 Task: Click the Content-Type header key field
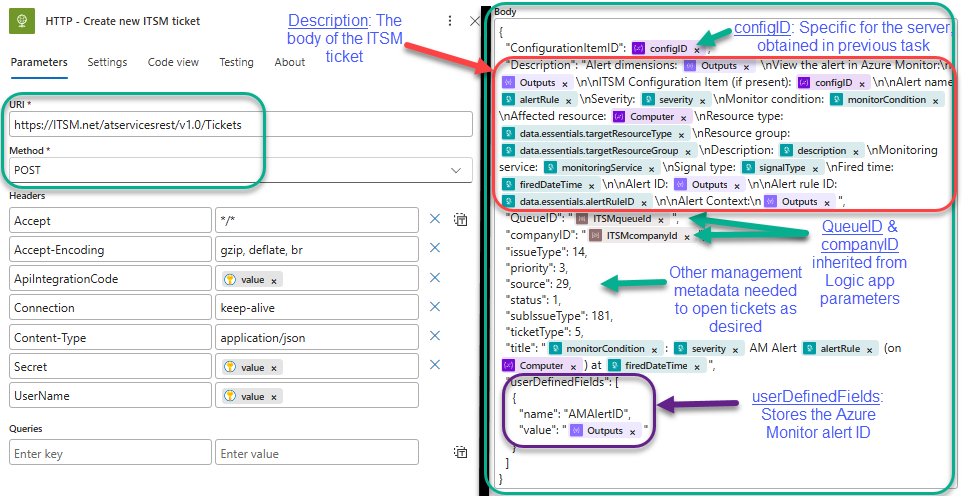110,337
